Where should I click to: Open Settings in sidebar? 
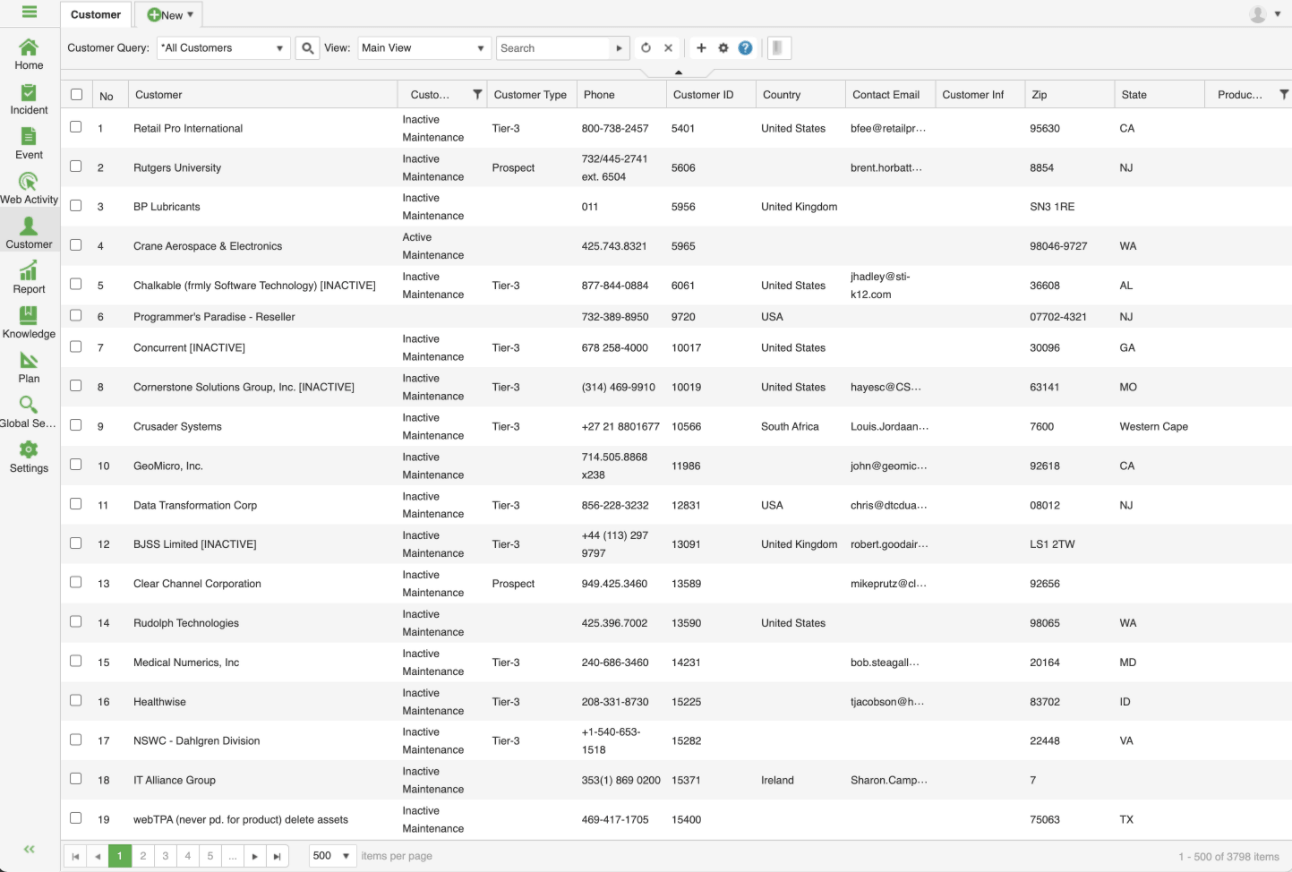29,457
